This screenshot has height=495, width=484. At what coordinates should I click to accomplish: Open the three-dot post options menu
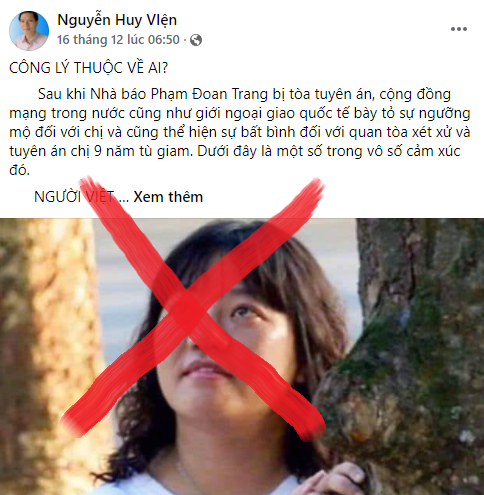click(459, 29)
